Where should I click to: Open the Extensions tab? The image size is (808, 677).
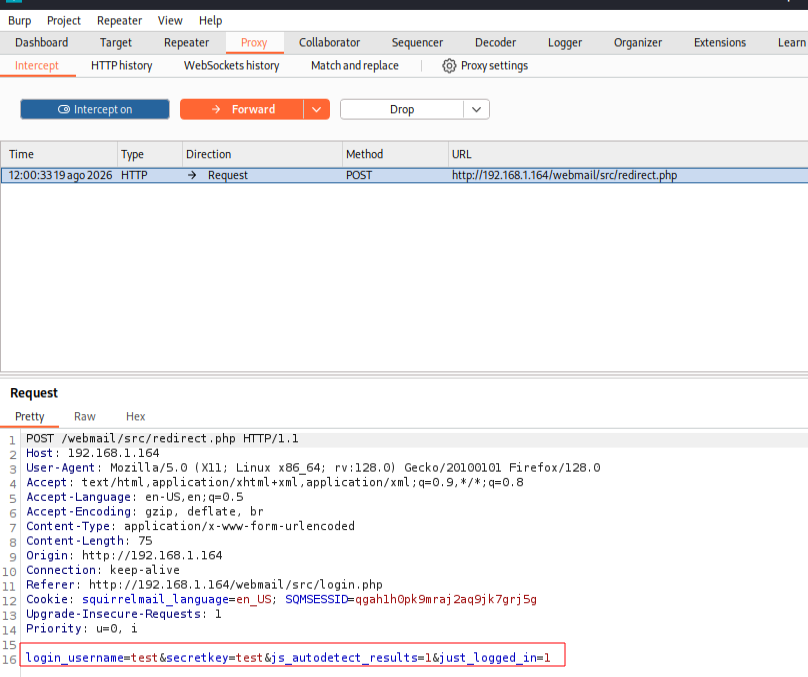click(720, 43)
